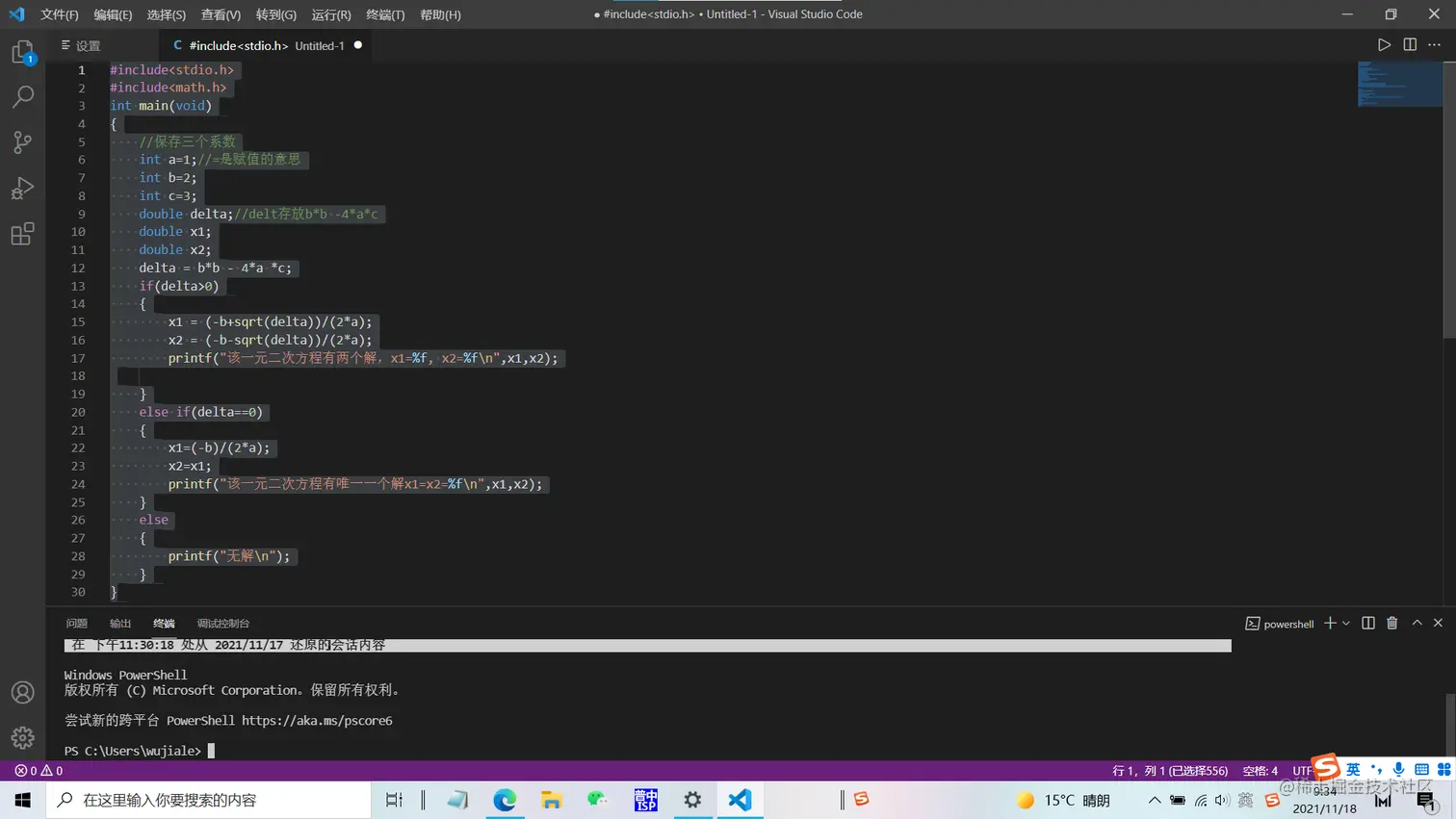Open the Windows Start menu
The width and height of the screenshot is (1456, 819).
click(x=23, y=800)
